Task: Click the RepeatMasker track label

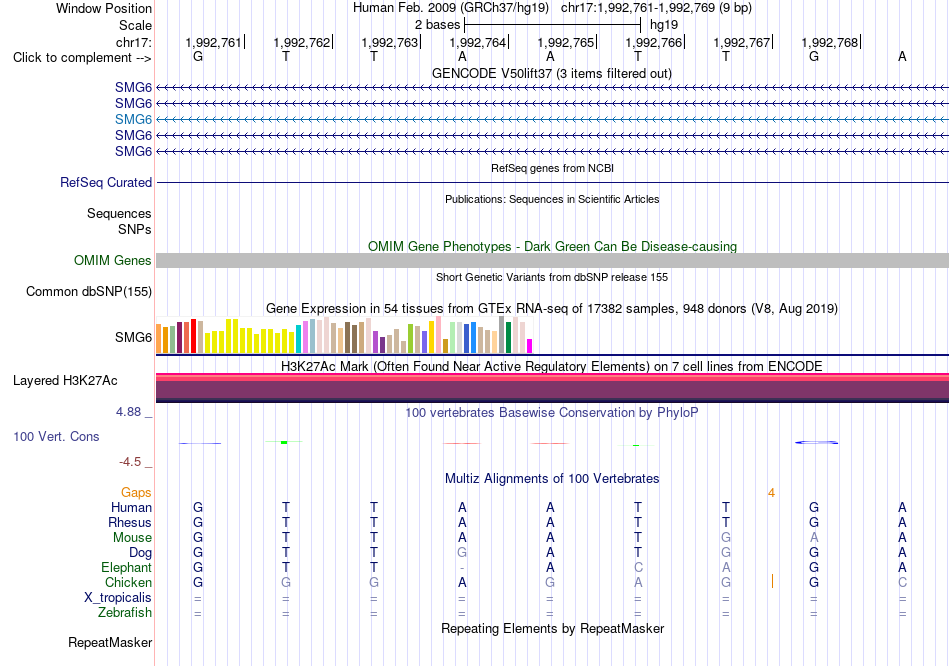Action: (110, 642)
